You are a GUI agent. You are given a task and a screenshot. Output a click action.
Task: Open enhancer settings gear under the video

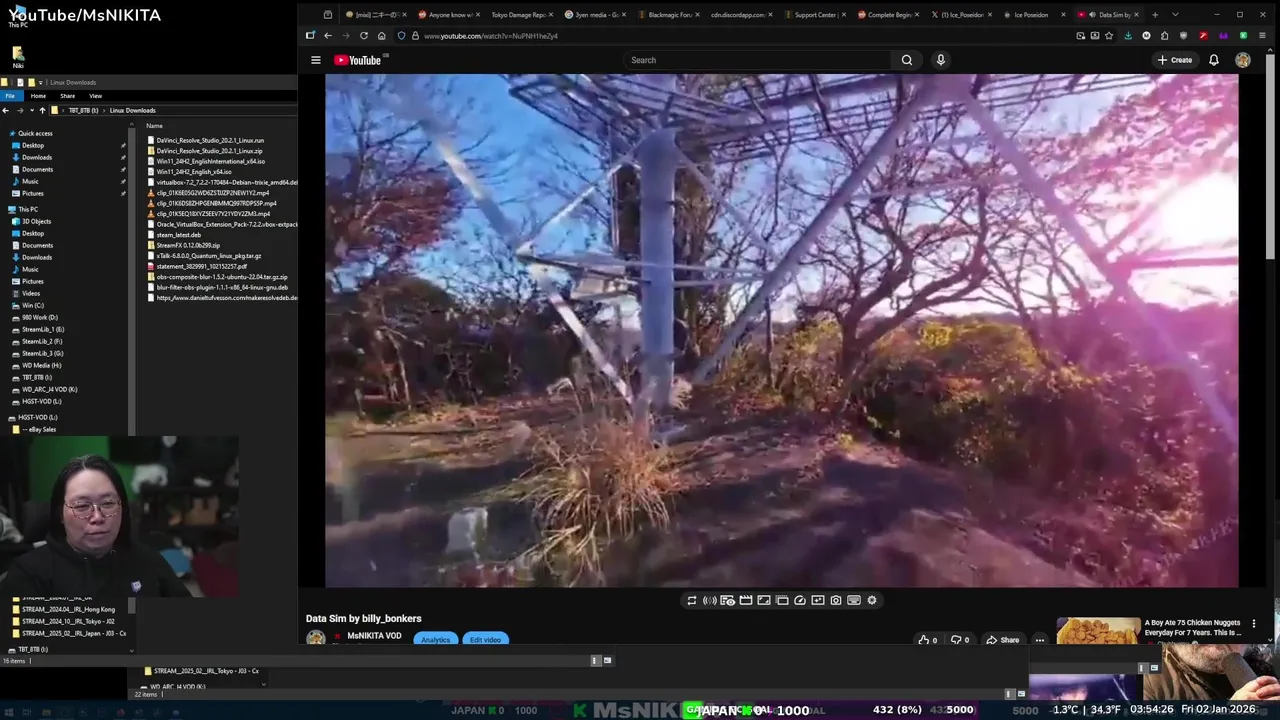click(872, 600)
